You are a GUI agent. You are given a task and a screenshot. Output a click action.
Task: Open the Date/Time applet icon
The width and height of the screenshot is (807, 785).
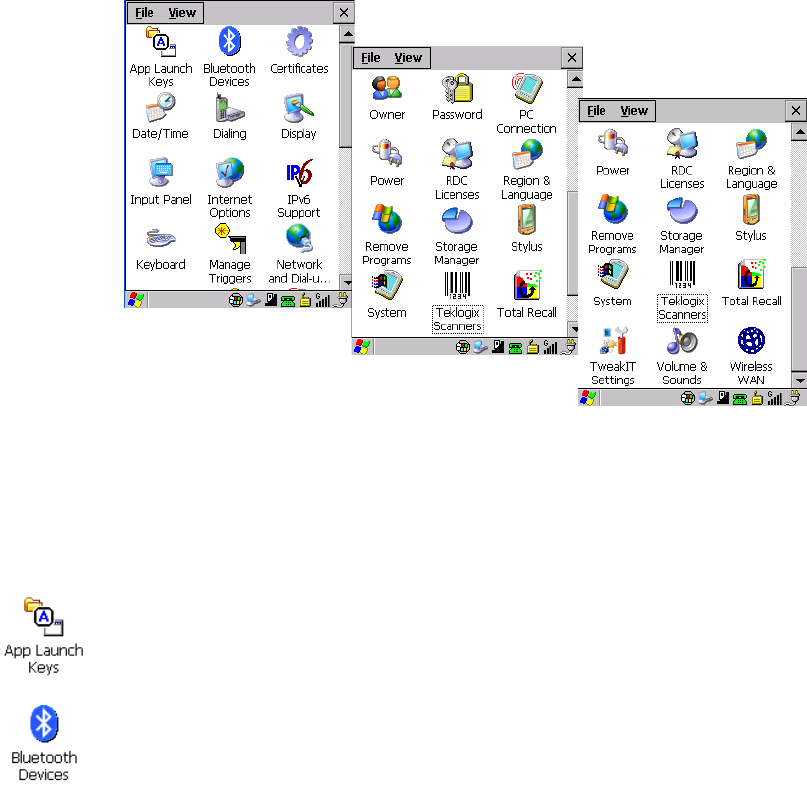pos(161,116)
